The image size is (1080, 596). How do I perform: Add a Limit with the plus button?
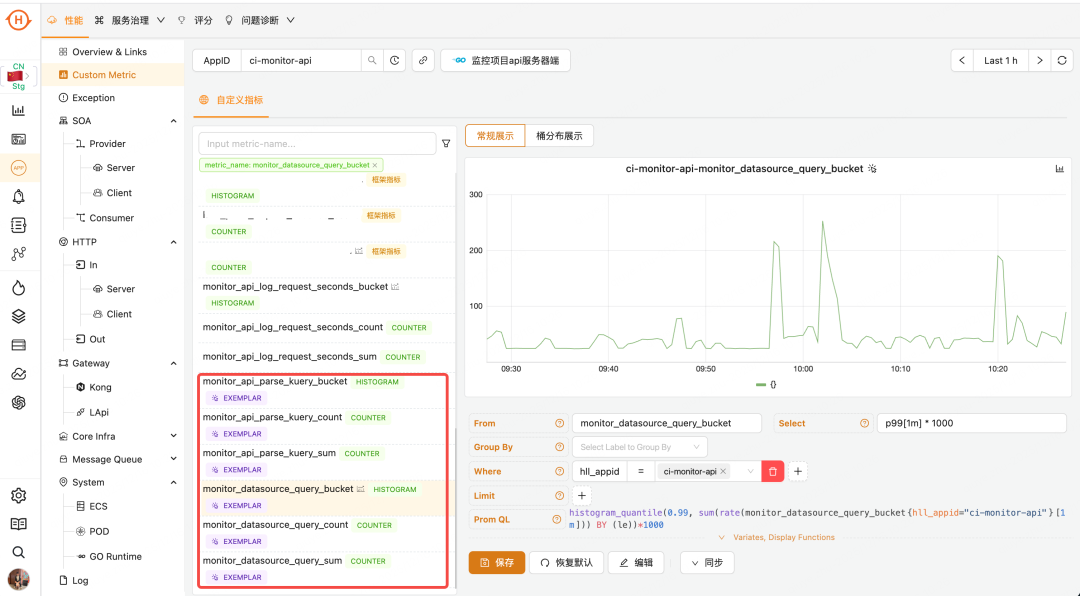[582, 495]
